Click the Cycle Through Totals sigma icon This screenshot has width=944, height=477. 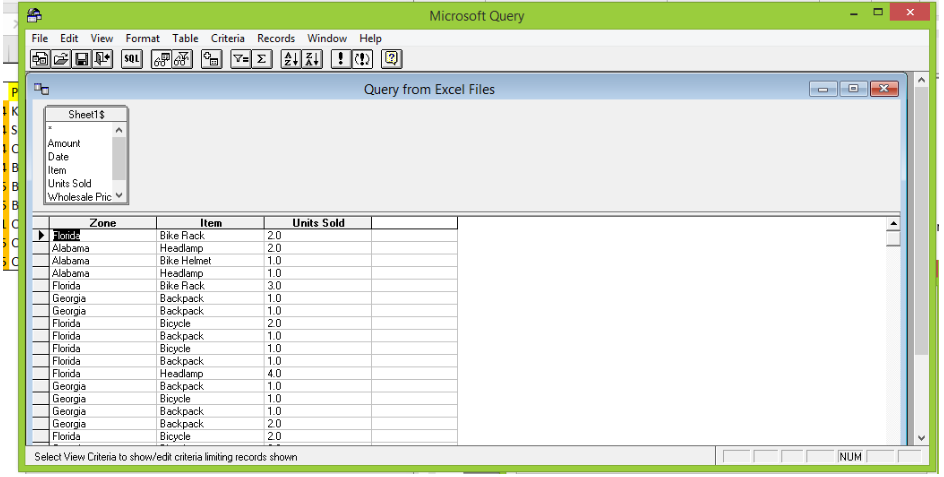261,58
